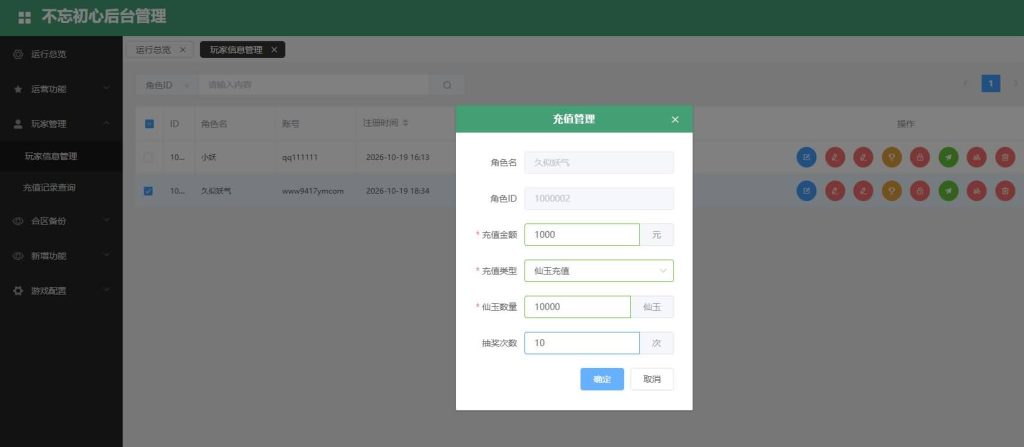Confirm recharge with 确定 button

click(602, 379)
